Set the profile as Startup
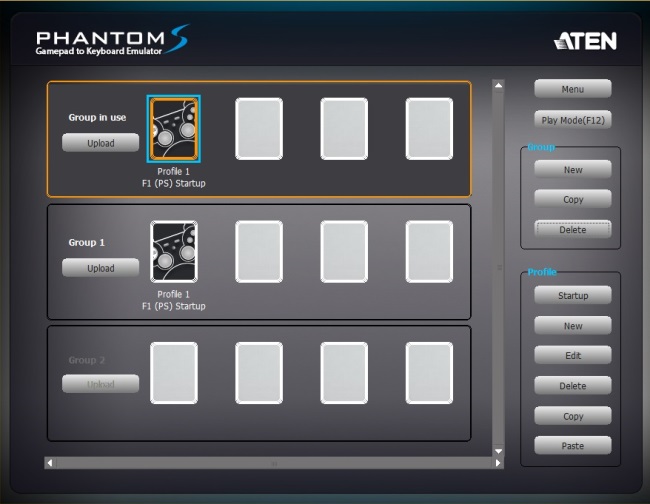The image size is (650, 504). click(x=572, y=295)
